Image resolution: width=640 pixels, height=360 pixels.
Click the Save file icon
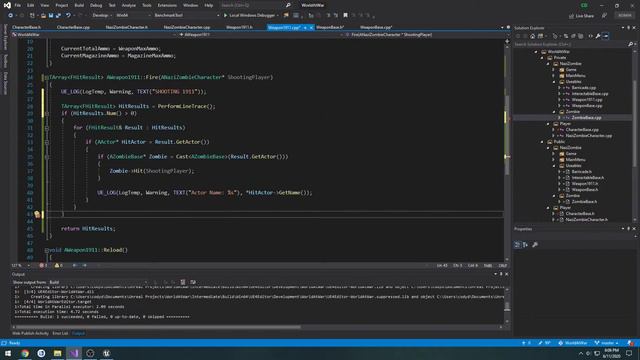(x=51, y=15)
